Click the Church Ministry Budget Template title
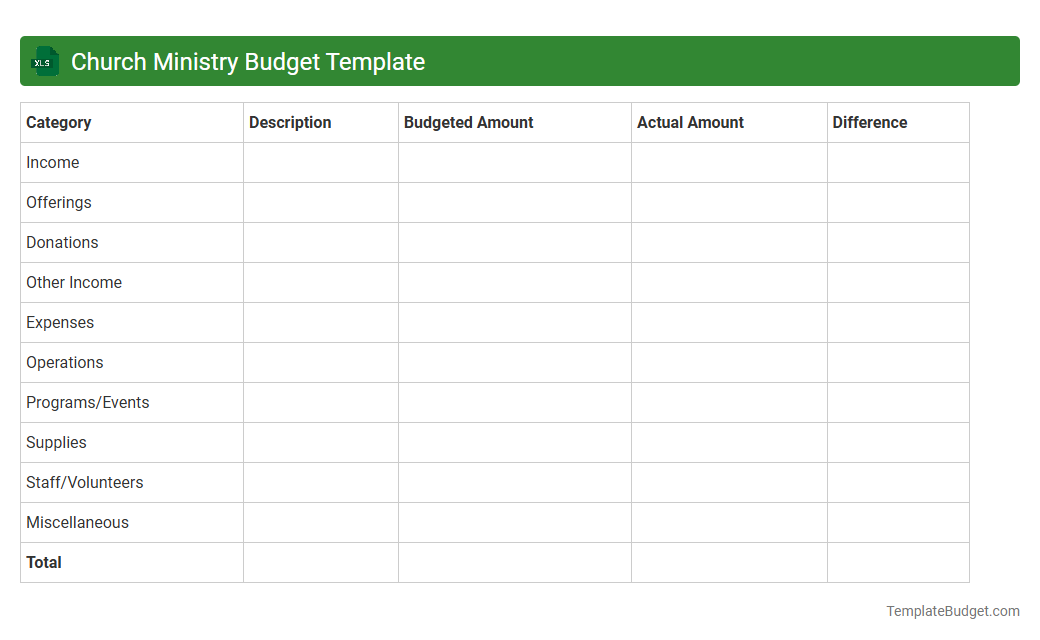This screenshot has width=1040, height=640. click(247, 61)
